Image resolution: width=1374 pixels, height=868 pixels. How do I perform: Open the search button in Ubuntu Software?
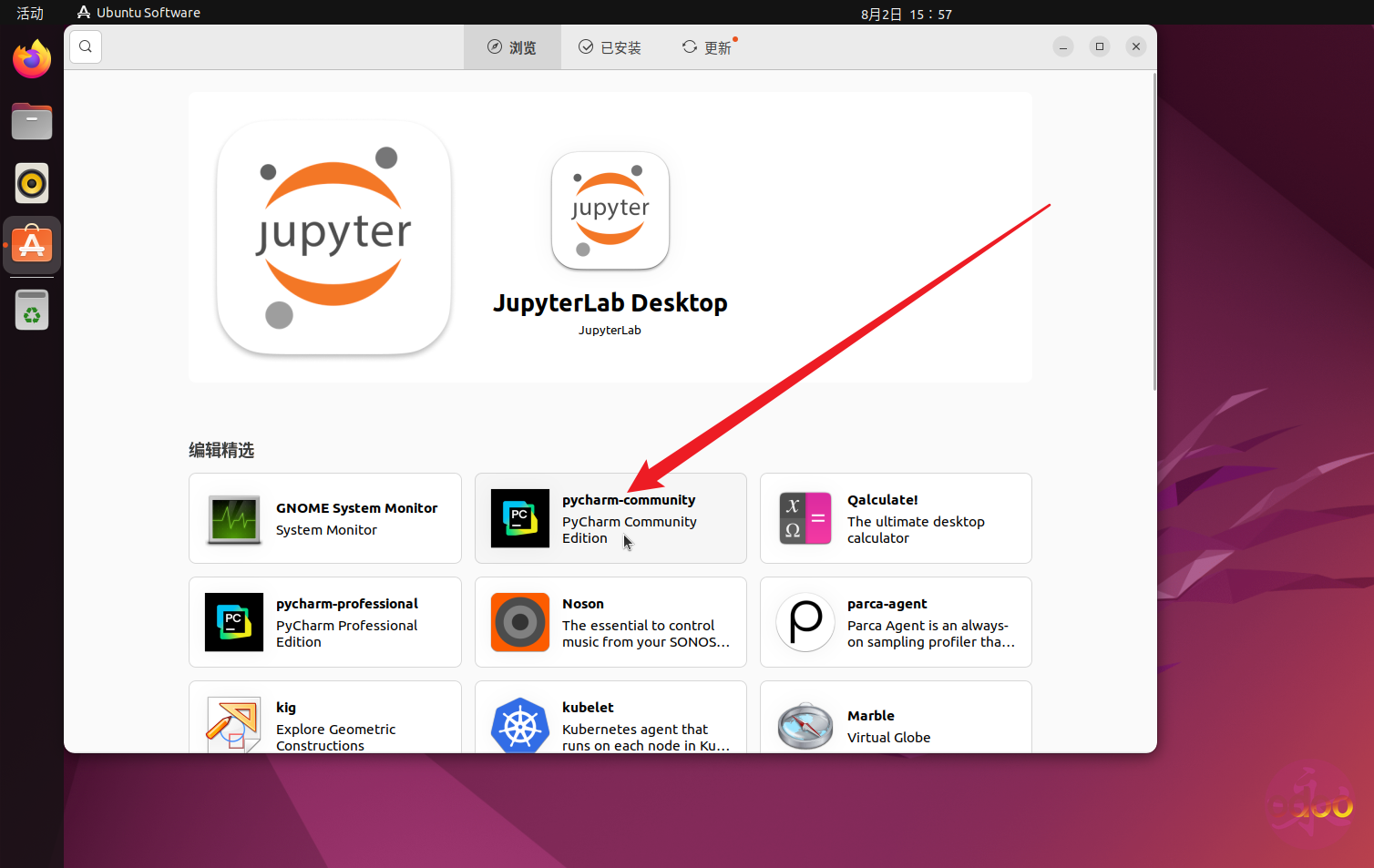[86, 46]
